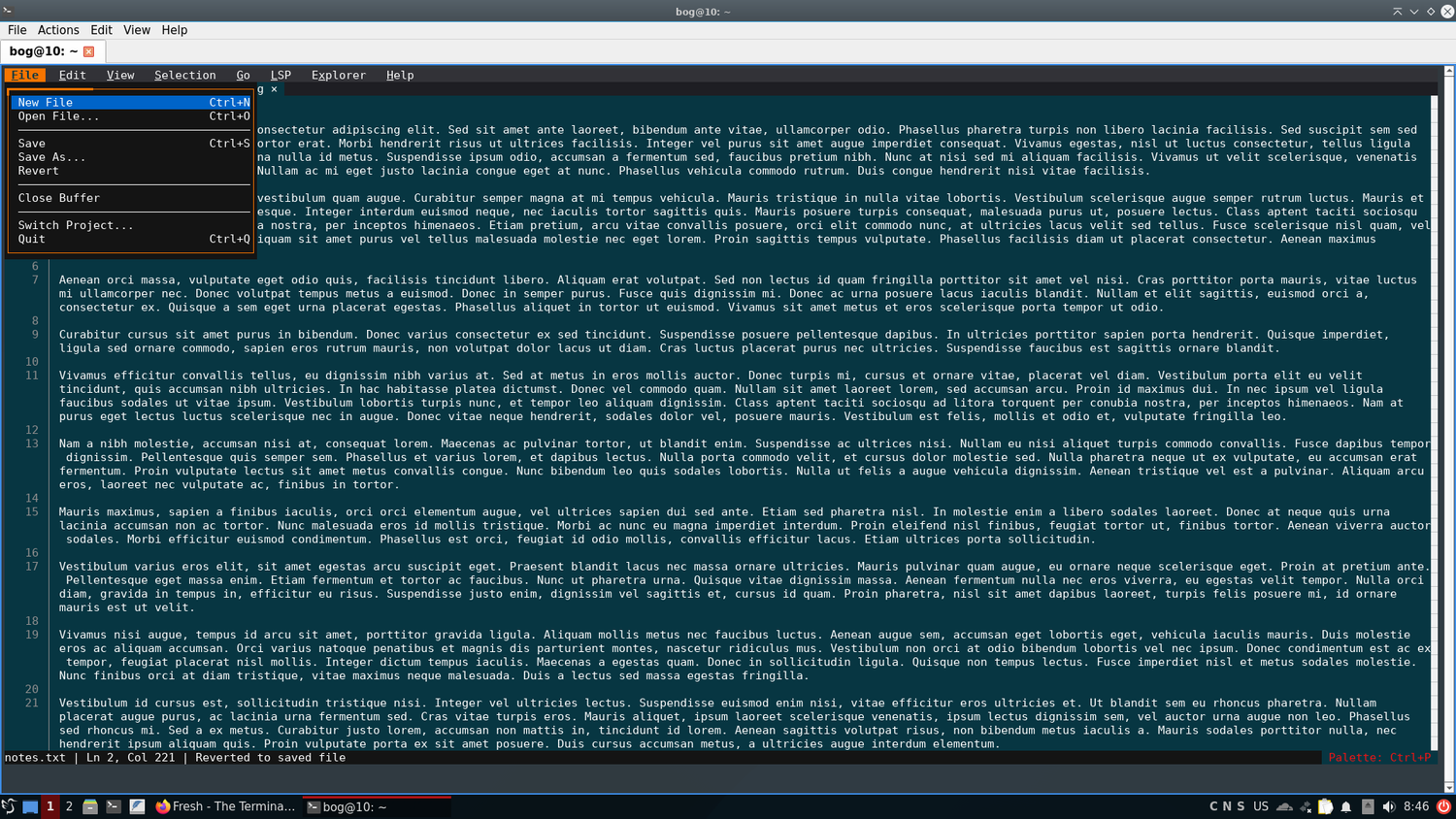Click Palette: Ctrl+P in status bar
The image size is (1456, 819).
click(x=1378, y=757)
